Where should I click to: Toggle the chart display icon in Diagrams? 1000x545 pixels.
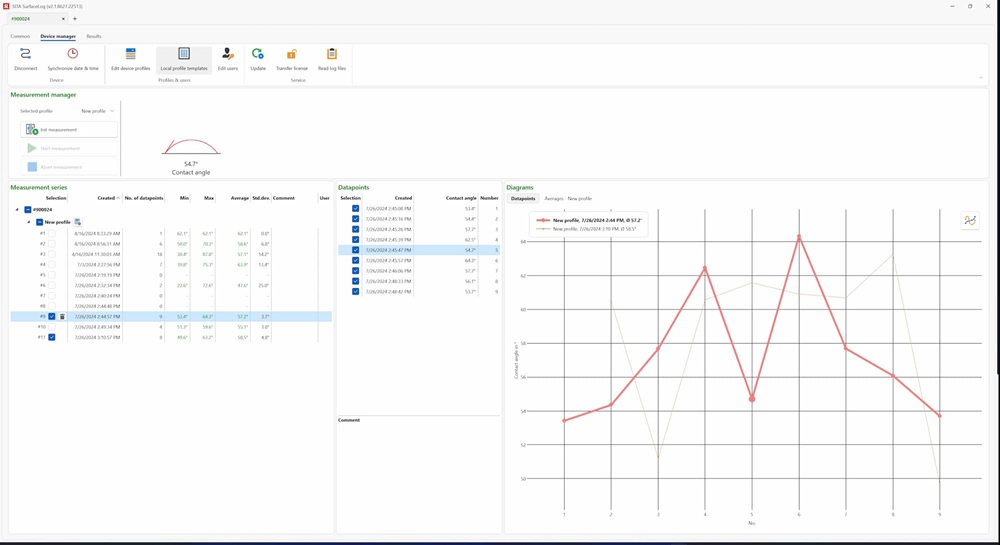(x=969, y=220)
